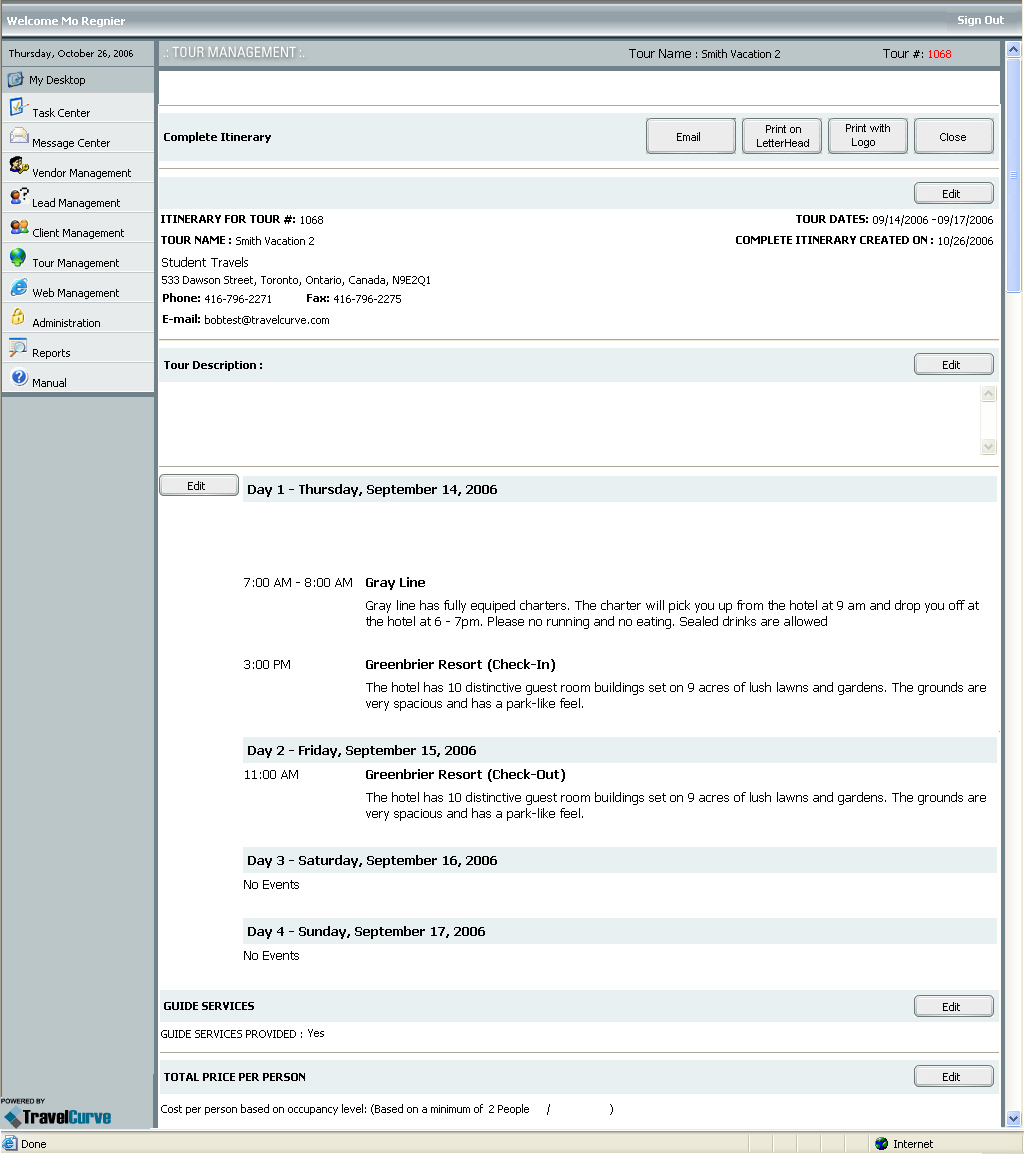Click the Day 2 - Friday heading
The image size is (1024, 1154).
tap(361, 751)
